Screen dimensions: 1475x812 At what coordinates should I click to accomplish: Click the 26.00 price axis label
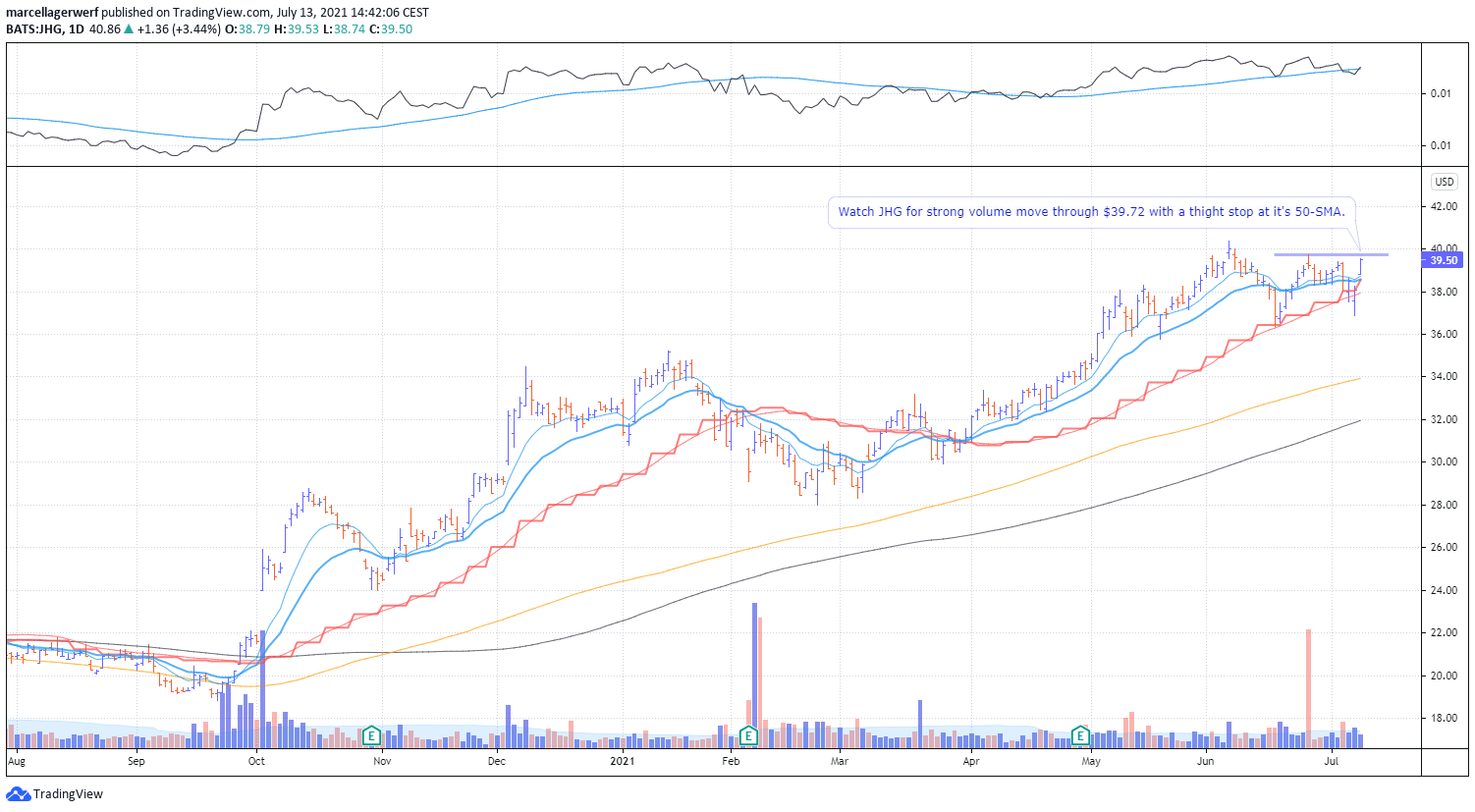point(1444,547)
